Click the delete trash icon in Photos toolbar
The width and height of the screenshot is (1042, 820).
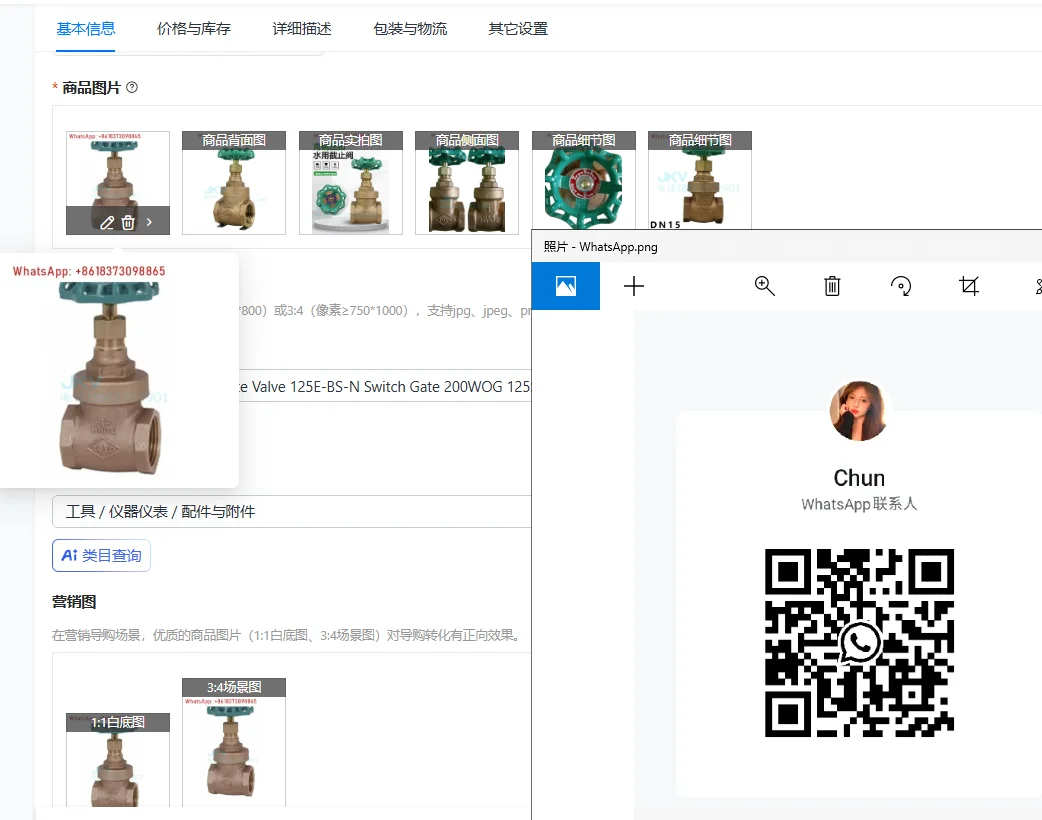832,286
